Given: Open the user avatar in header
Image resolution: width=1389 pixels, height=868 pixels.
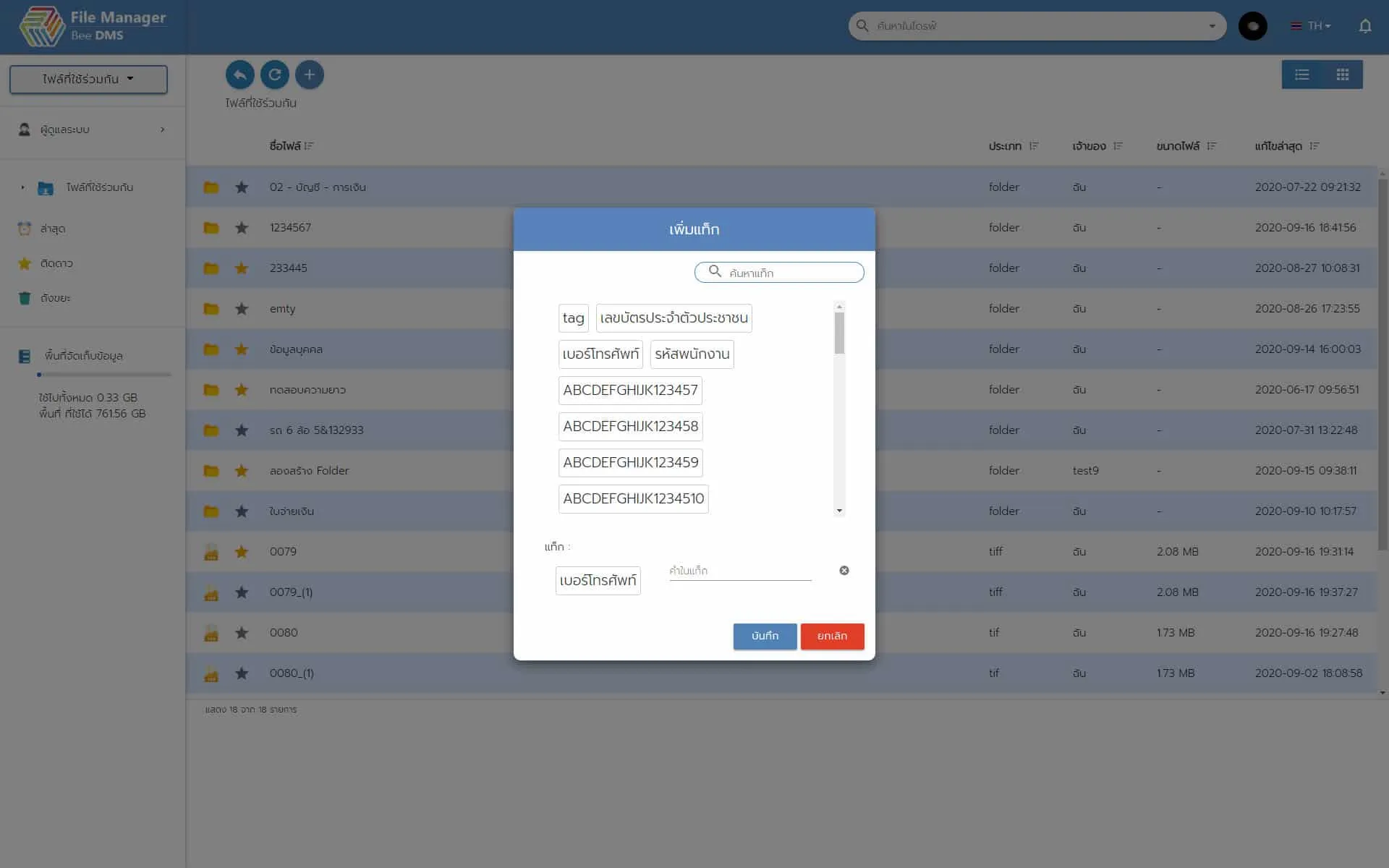Looking at the screenshot, I should click(x=1252, y=26).
